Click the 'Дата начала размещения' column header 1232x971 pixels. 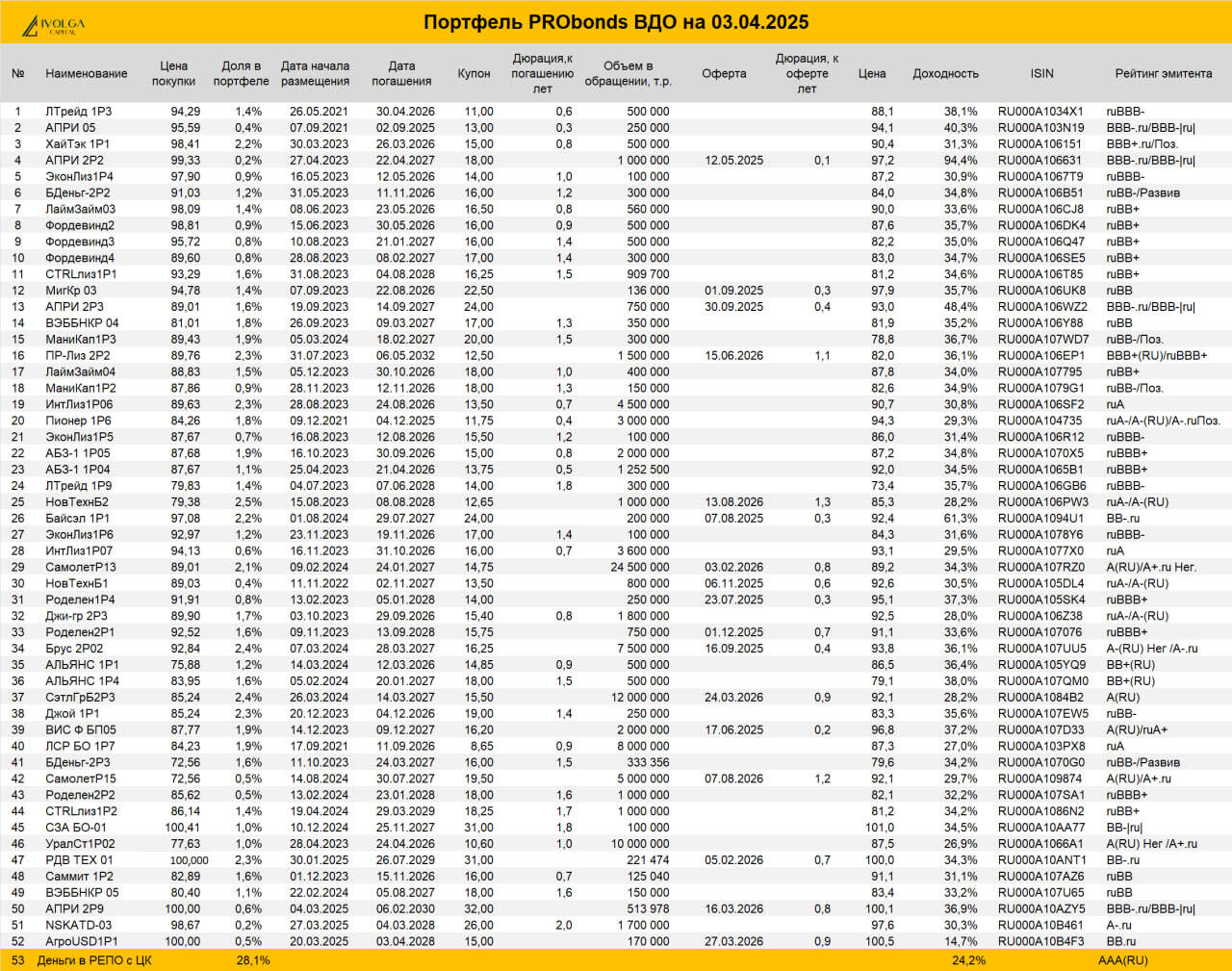pyautogui.click(x=315, y=73)
